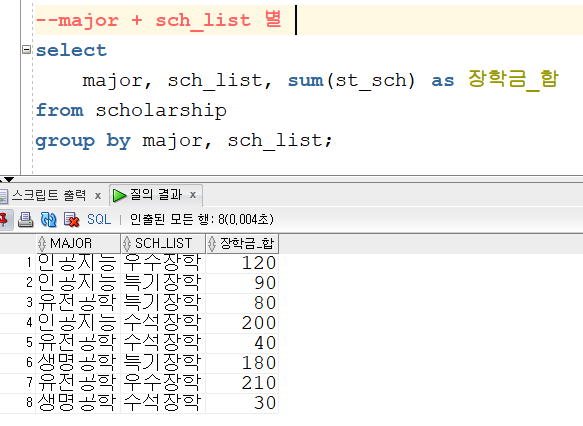Close the 스크립트 출력 tab
583x426 pixels.
pos(98,196)
